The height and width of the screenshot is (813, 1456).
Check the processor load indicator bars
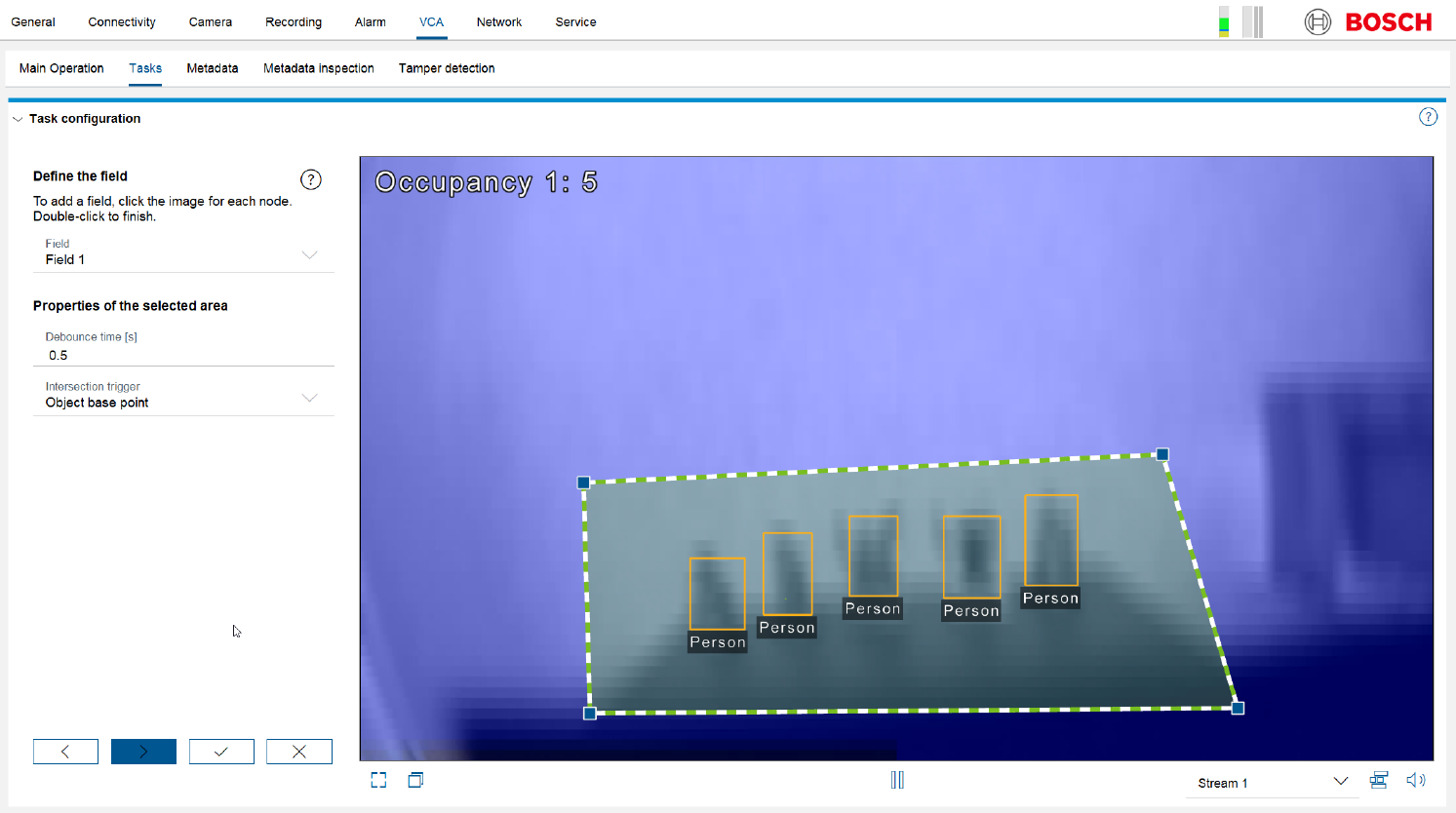(1239, 21)
